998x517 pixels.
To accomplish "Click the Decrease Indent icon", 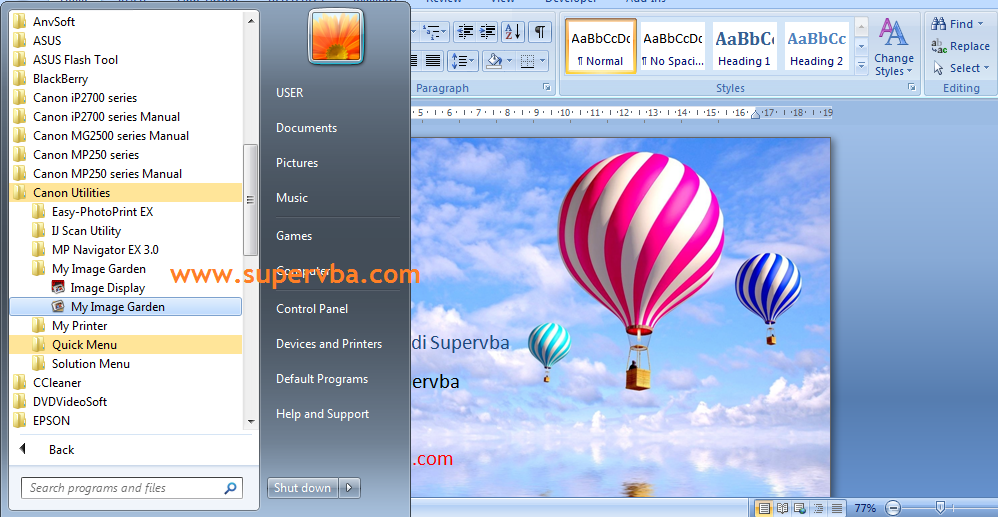I will (x=466, y=31).
